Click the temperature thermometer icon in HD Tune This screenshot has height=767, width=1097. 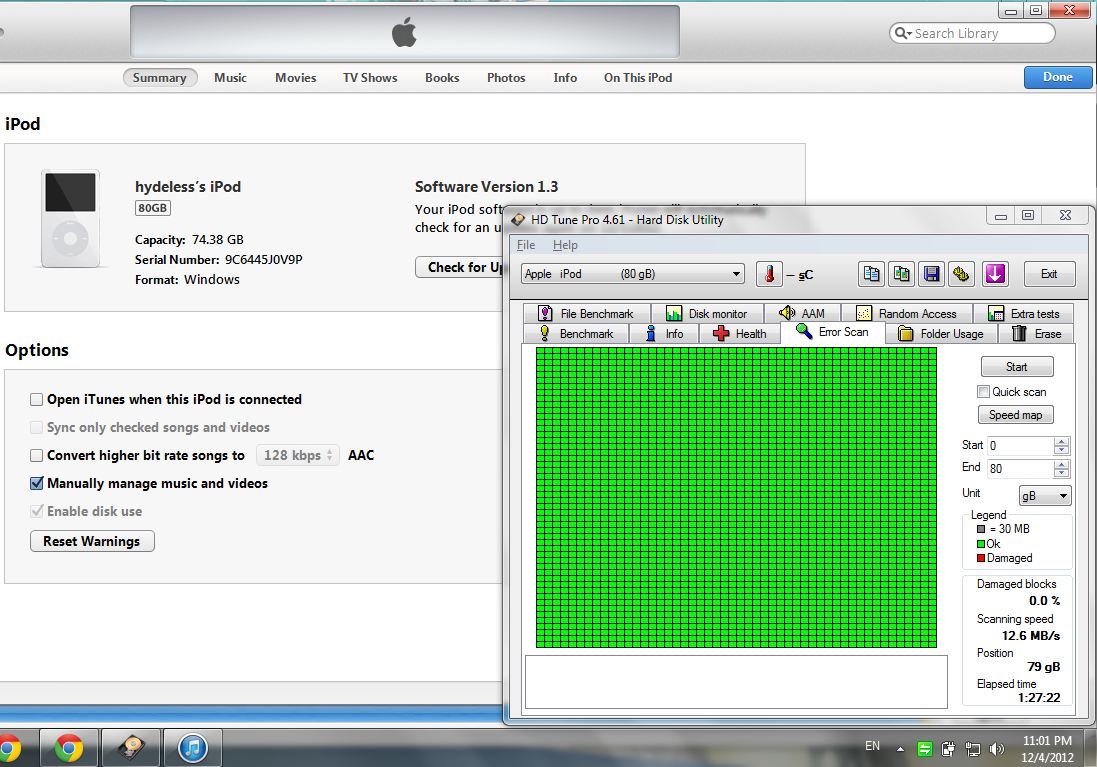769,274
